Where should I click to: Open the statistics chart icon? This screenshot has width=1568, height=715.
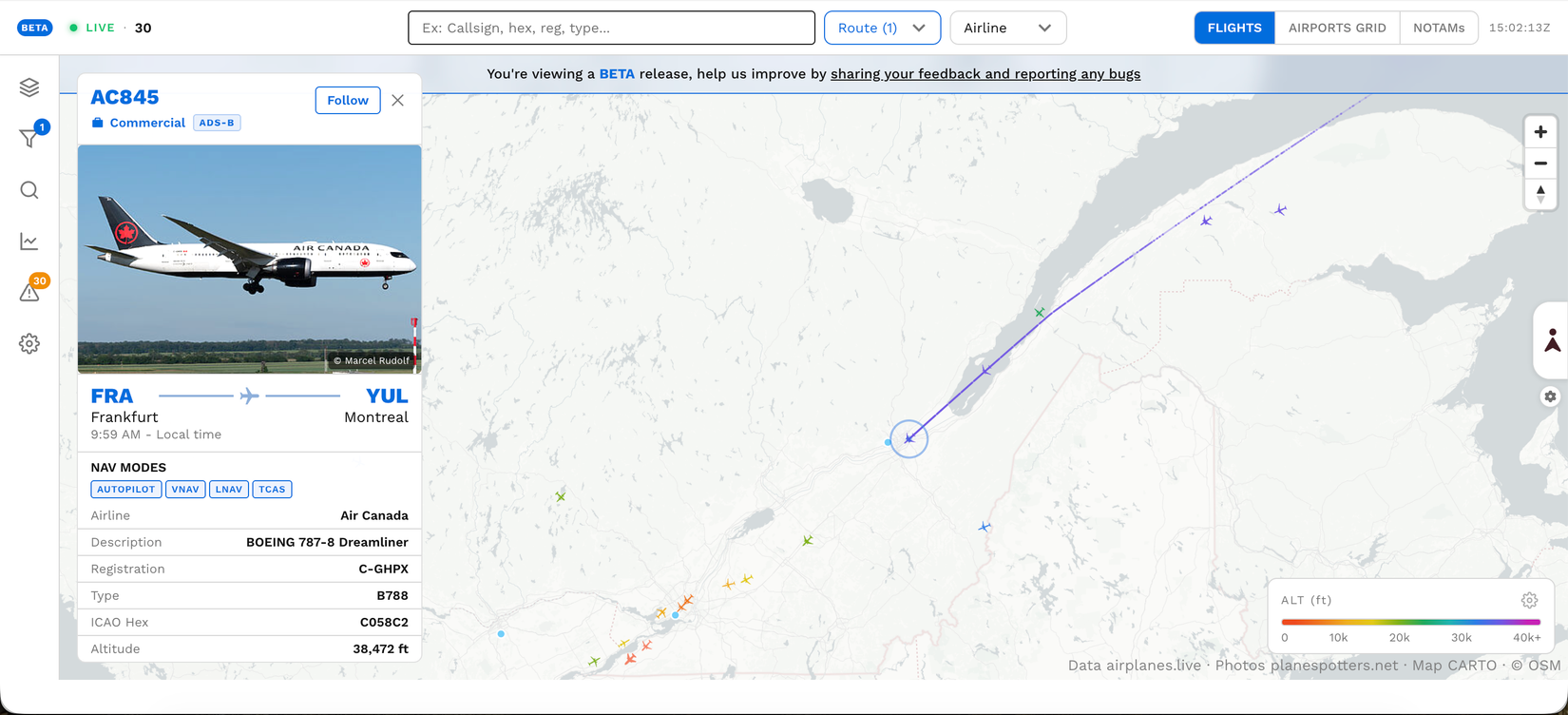pos(29,242)
